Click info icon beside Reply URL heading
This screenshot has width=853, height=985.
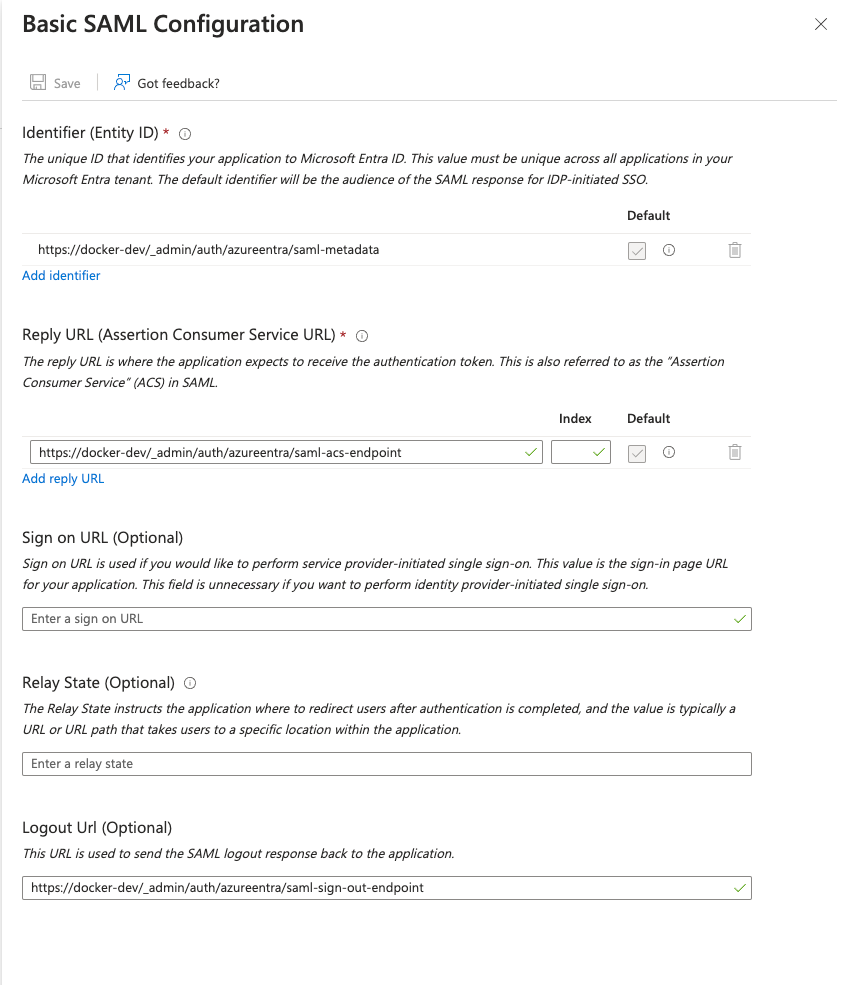tap(362, 336)
